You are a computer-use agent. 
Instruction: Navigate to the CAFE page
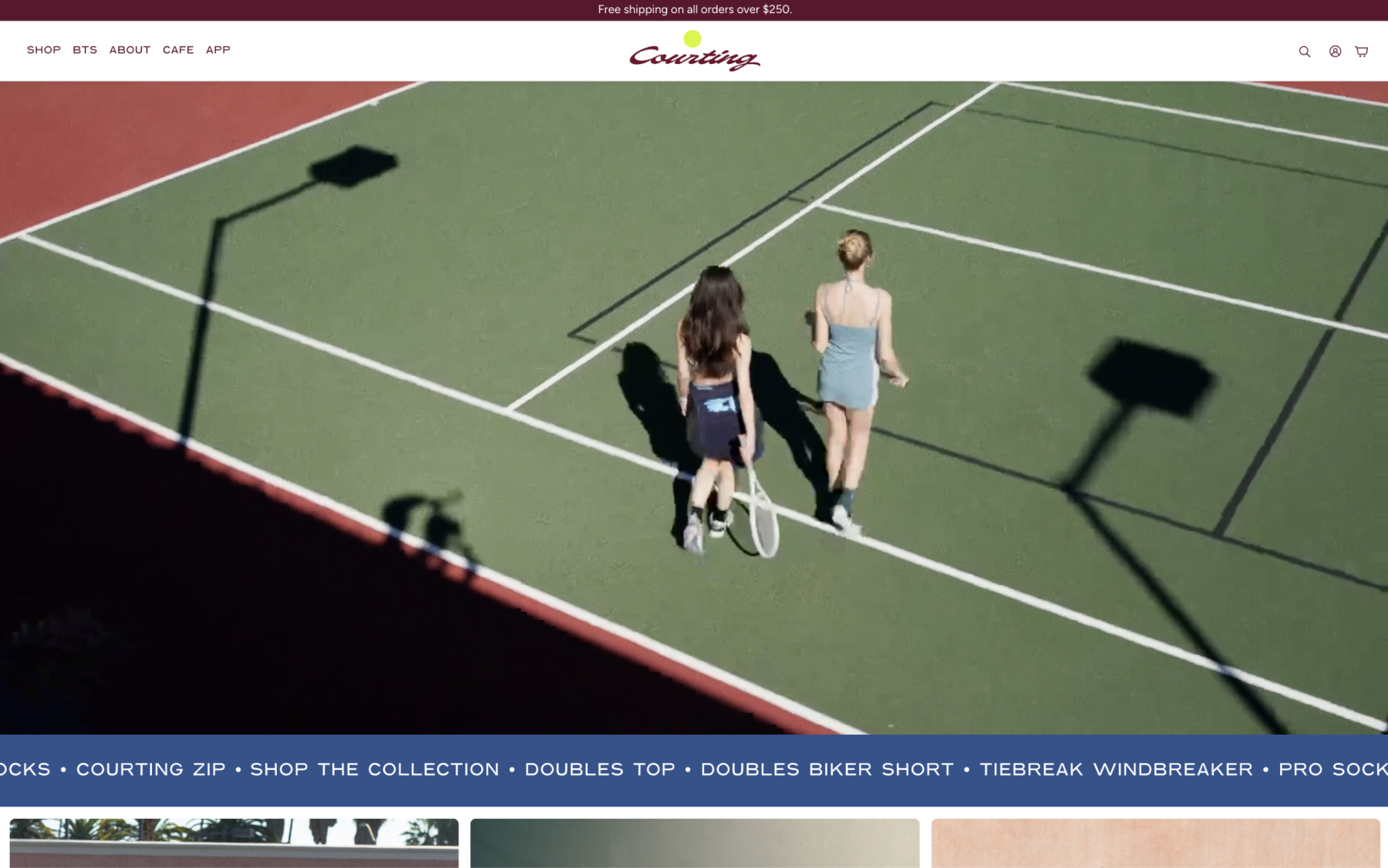coord(178,50)
